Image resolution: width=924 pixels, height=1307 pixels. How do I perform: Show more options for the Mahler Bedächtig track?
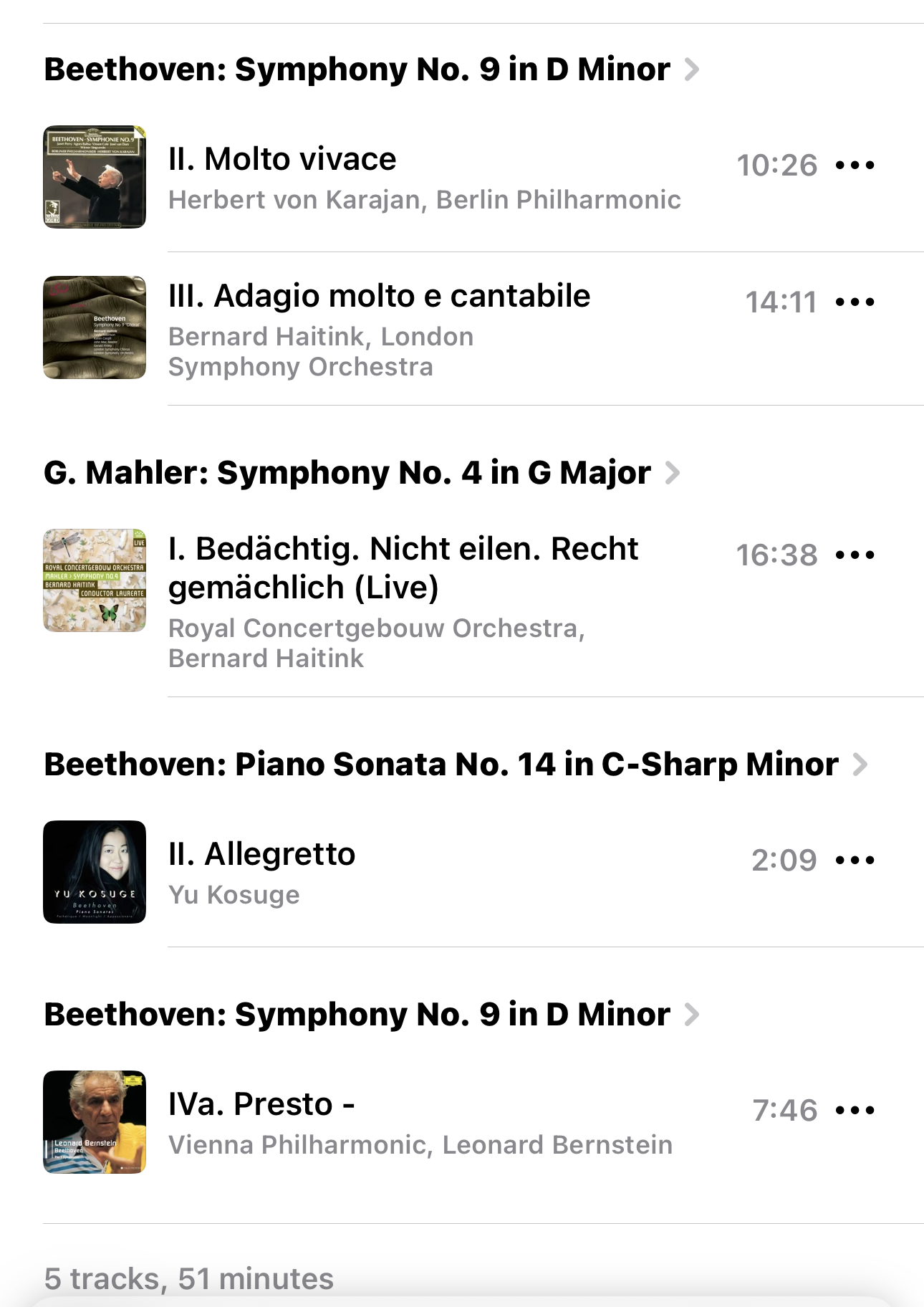(x=855, y=555)
